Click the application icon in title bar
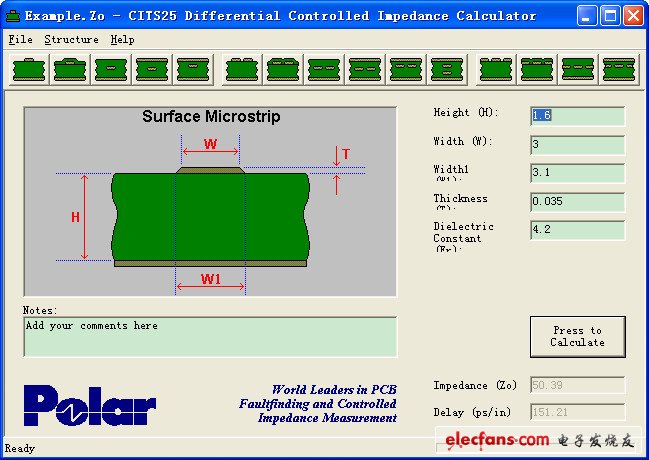This screenshot has width=649, height=460. point(13,15)
